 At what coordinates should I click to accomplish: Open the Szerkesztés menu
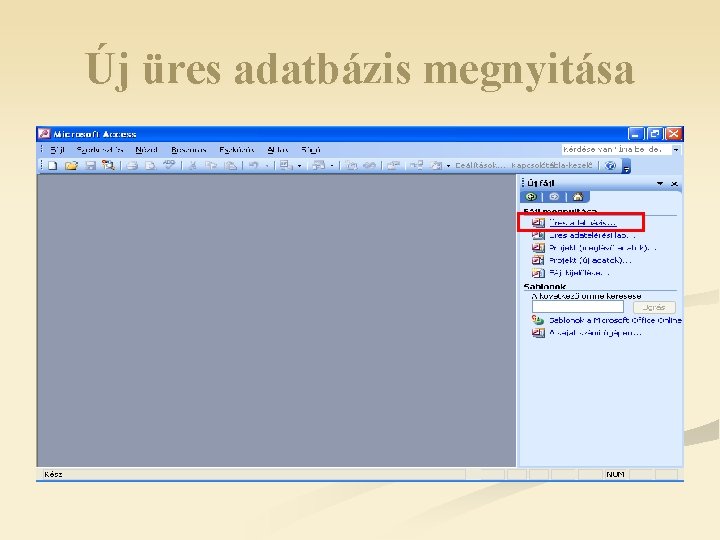pyautogui.click(x=100, y=150)
